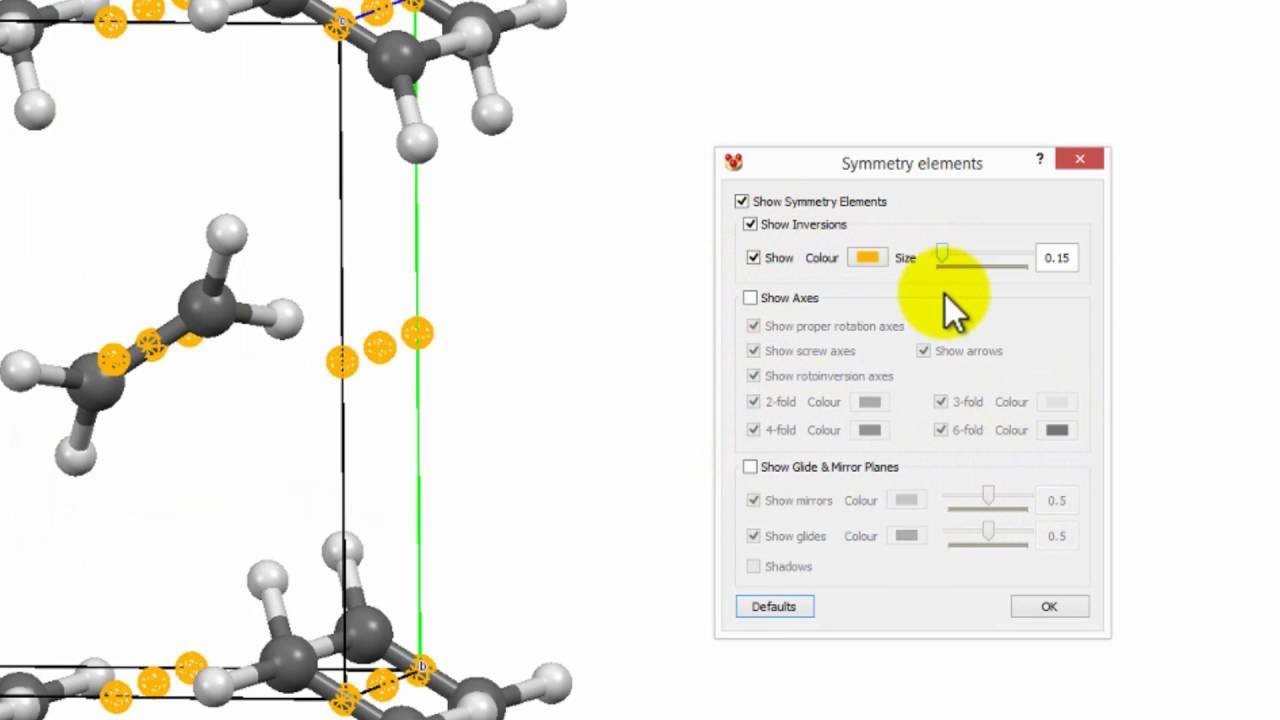Image resolution: width=1280 pixels, height=720 pixels.
Task: Click the mirrors opacity slider handle
Action: pyautogui.click(x=988, y=496)
